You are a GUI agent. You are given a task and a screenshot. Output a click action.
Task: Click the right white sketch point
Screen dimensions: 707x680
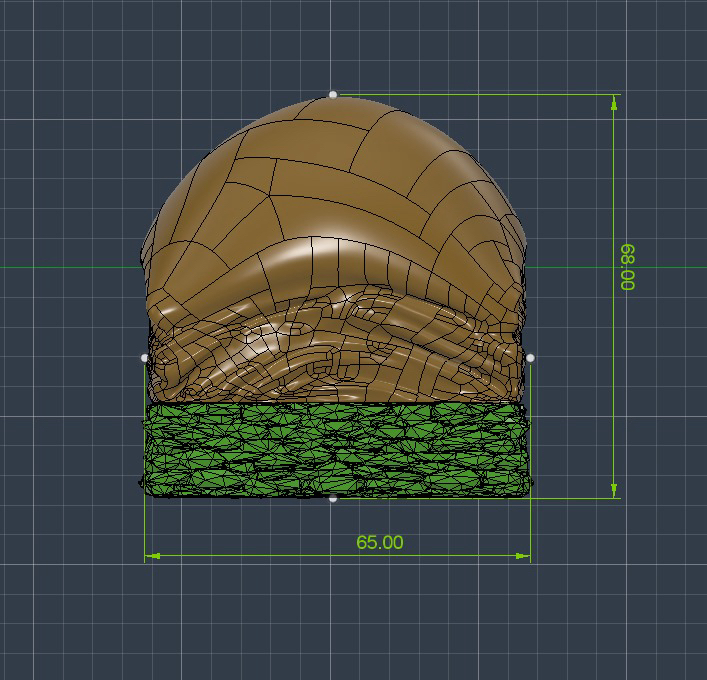click(530, 358)
